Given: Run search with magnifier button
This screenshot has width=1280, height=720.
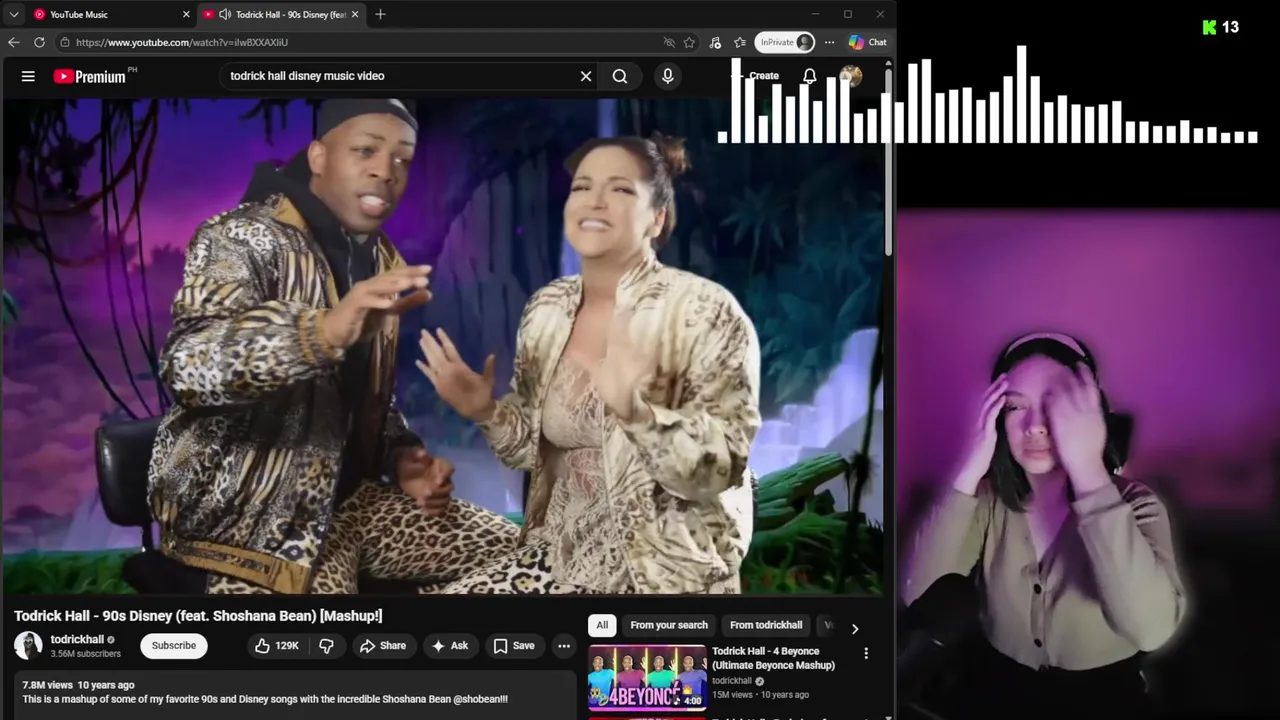Looking at the screenshot, I should pyautogui.click(x=620, y=76).
